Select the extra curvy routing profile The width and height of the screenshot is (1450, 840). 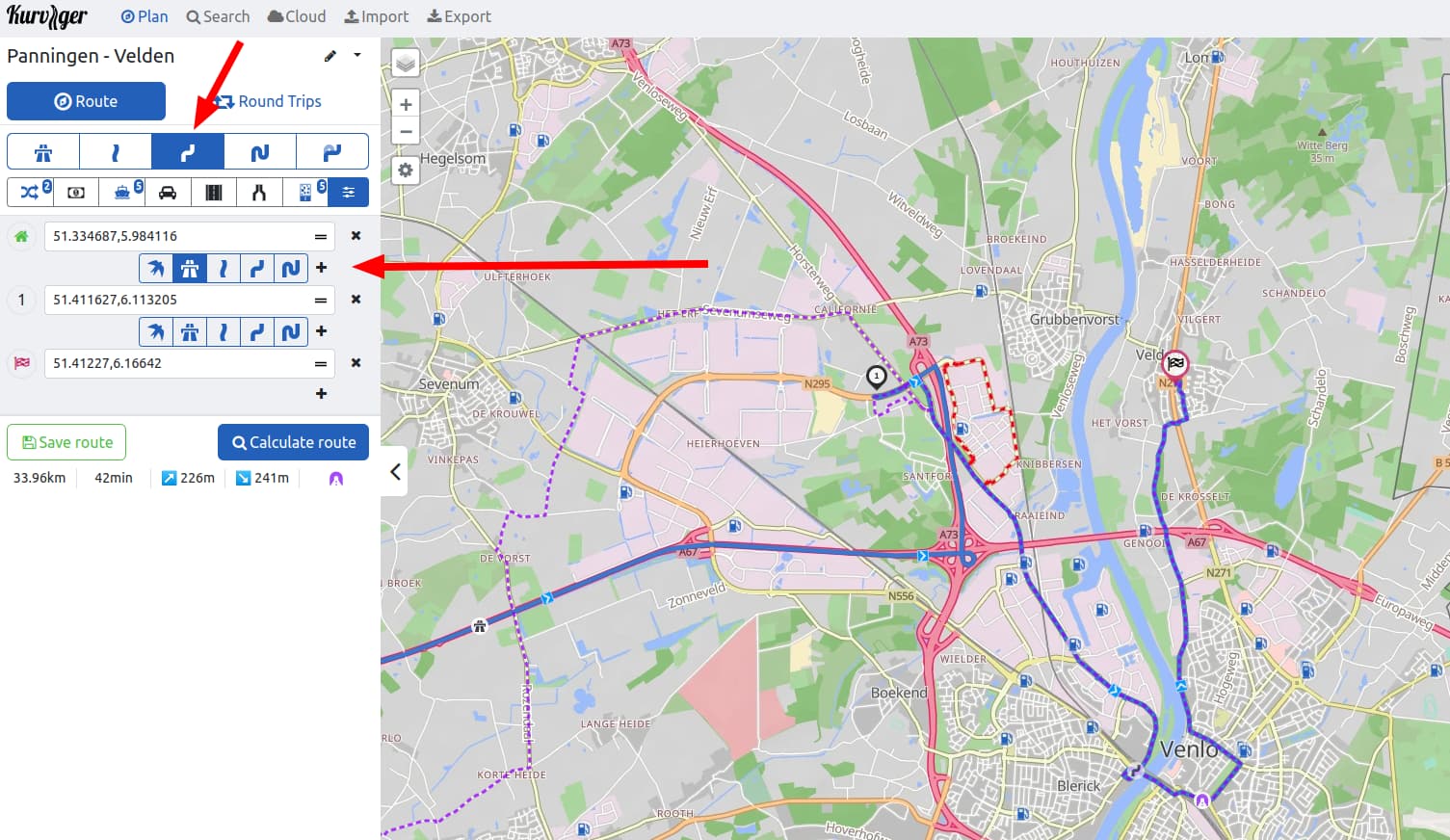tap(260, 152)
